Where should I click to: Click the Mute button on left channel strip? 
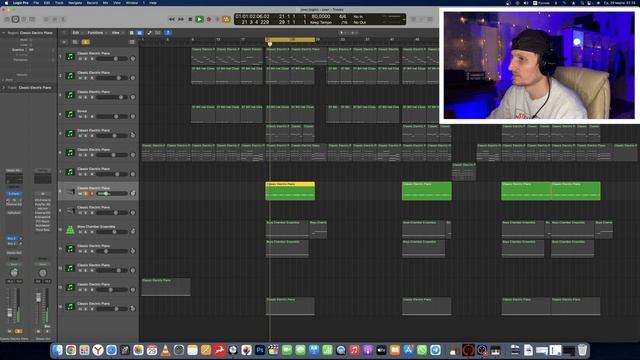tap(10, 331)
